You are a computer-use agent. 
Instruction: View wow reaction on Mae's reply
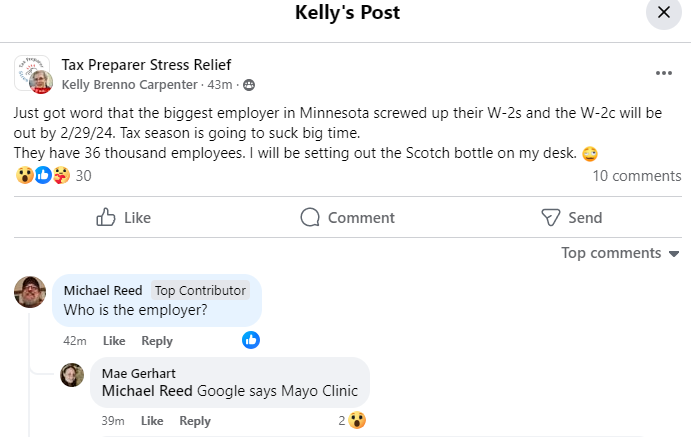(x=357, y=421)
